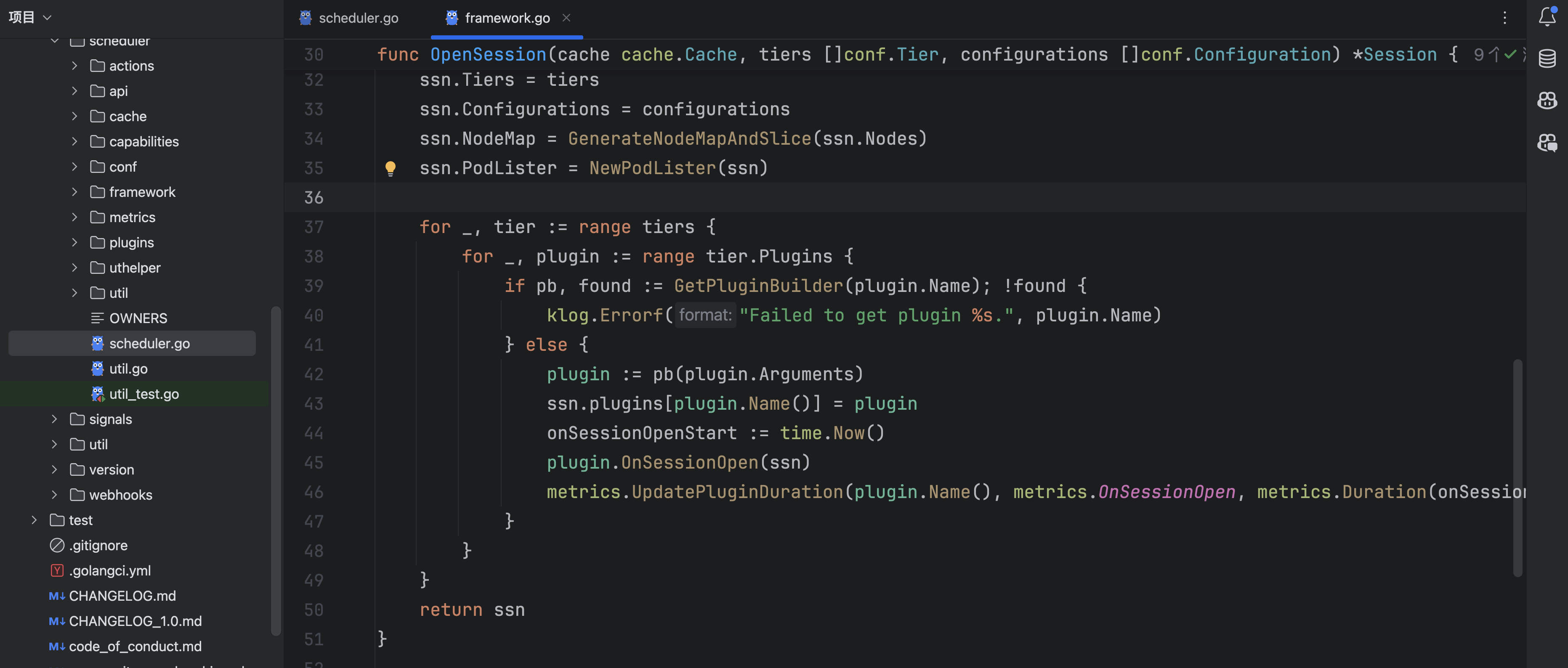The height and width of the screenshot is (668, 1568).
Task: Expand the framework folder
Action: pyautogui.click(x=75, y=192)
